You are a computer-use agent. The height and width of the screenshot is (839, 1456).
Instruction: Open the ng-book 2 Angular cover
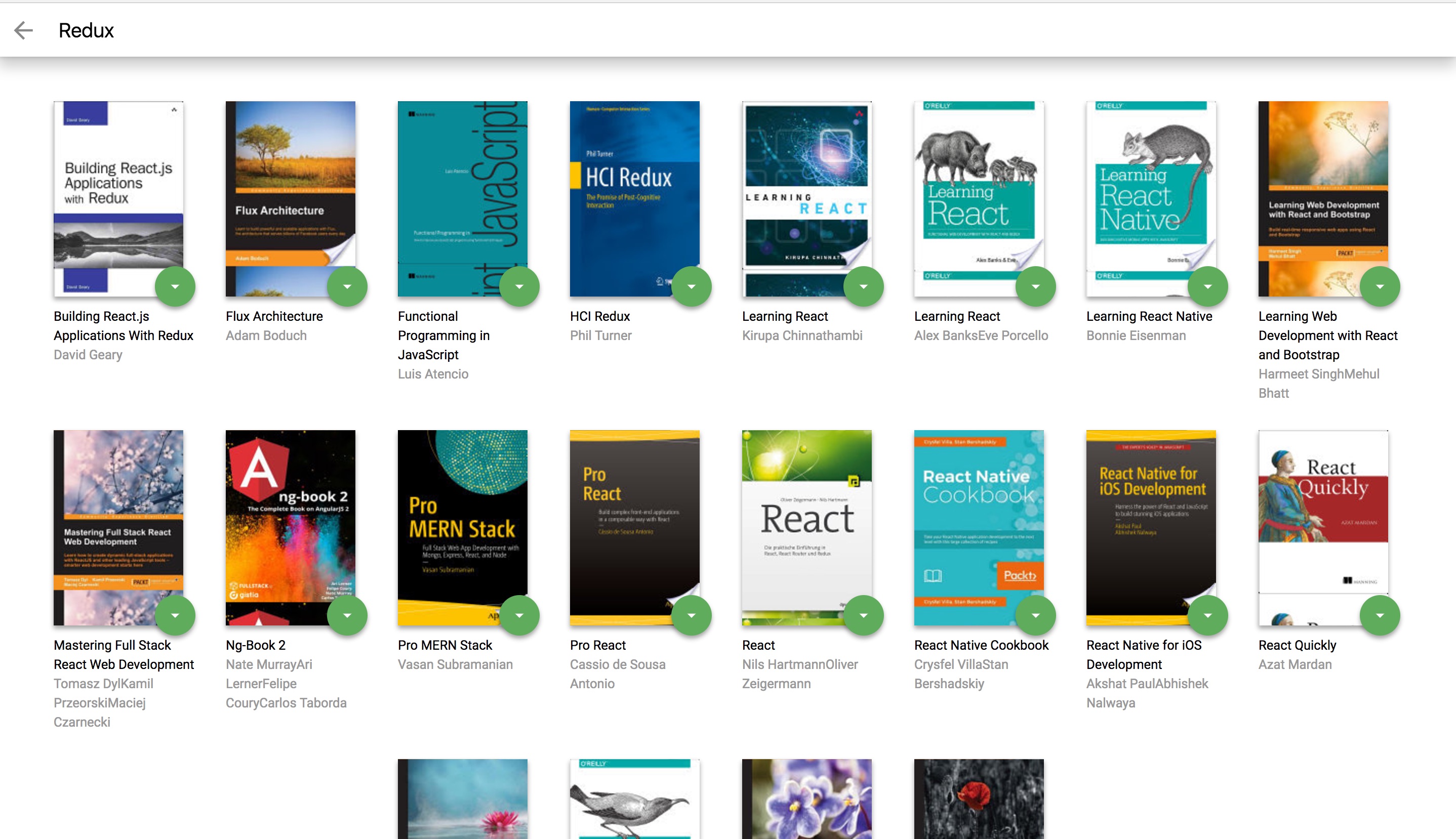[x=291, y=528]
